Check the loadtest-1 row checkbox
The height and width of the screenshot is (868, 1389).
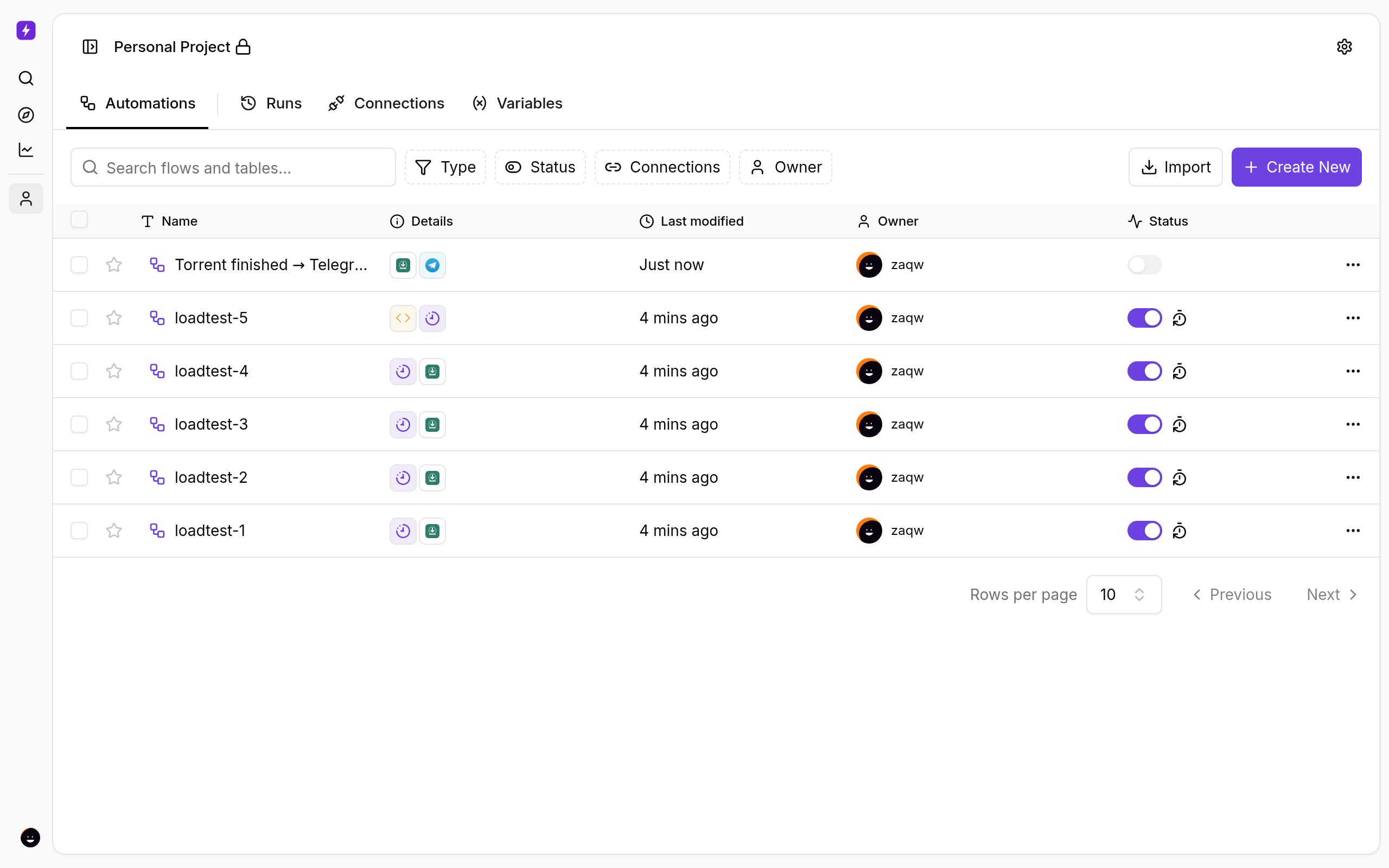click(79, 531)
